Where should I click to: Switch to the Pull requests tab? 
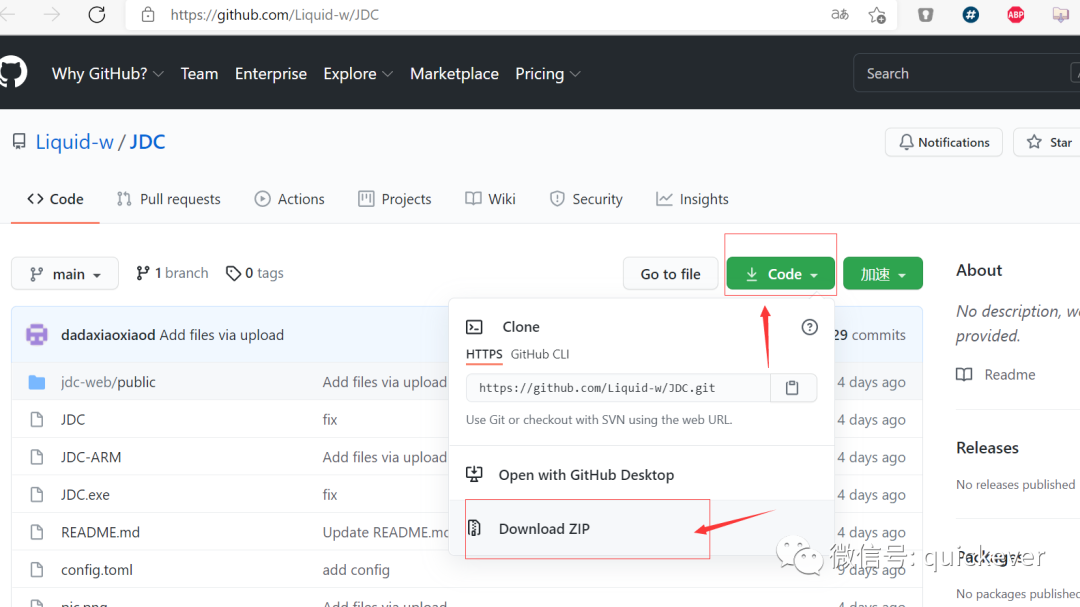coord(169,199)
